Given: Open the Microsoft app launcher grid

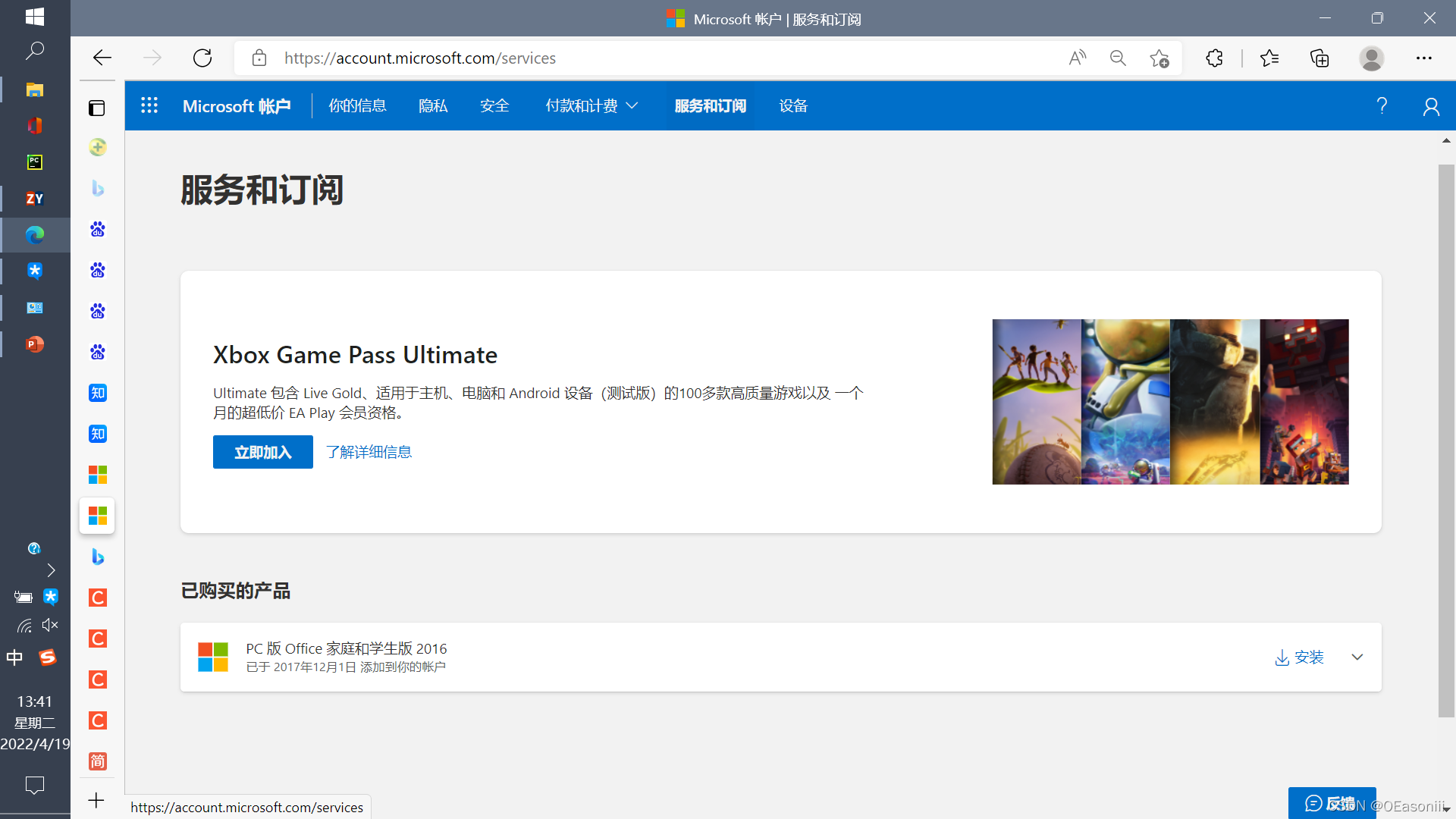Looking at the screenshot, I should (149, 105).
